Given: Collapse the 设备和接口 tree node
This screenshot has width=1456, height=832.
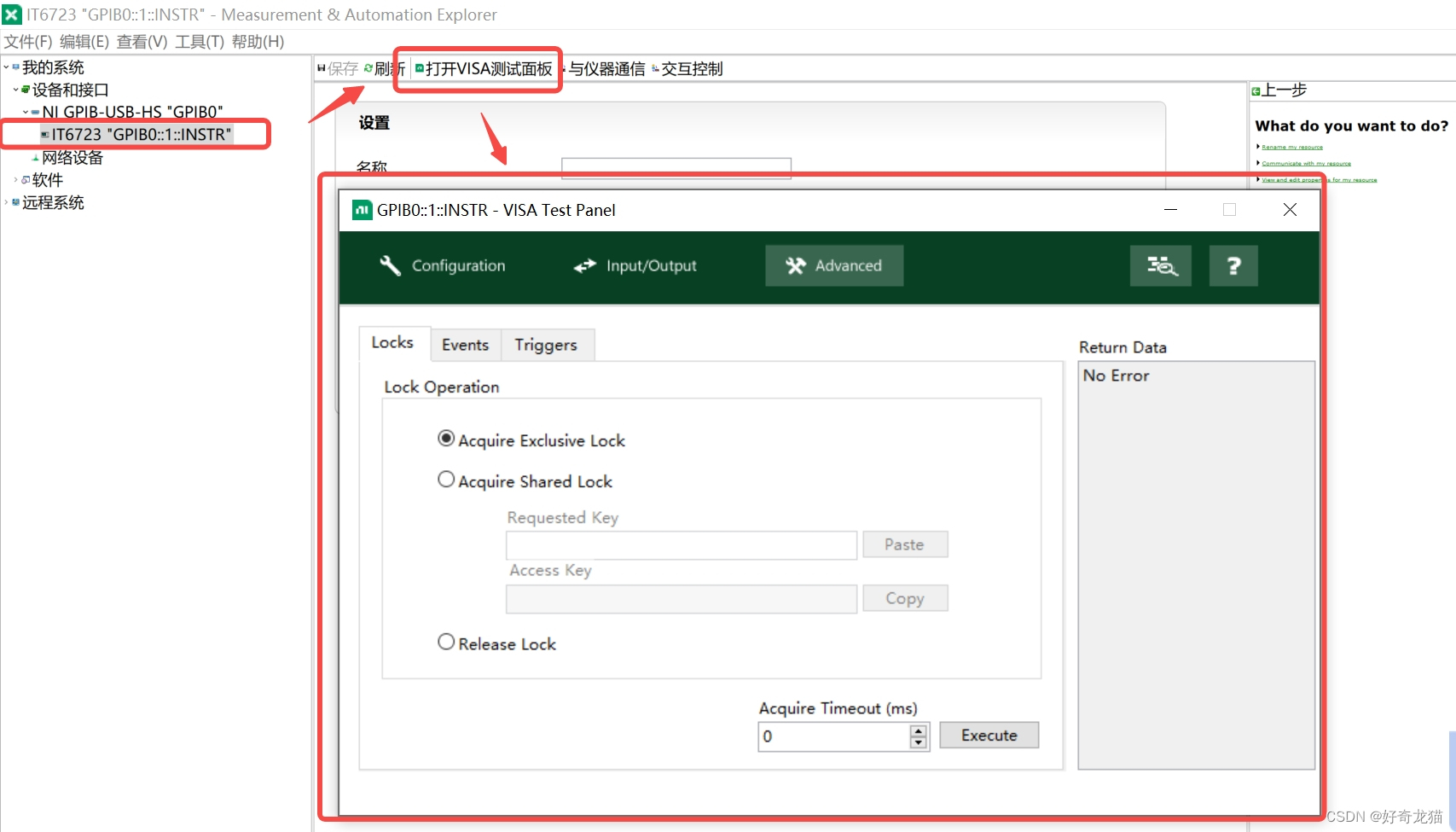Looking at the screenshot, I should tap(15, 90).
